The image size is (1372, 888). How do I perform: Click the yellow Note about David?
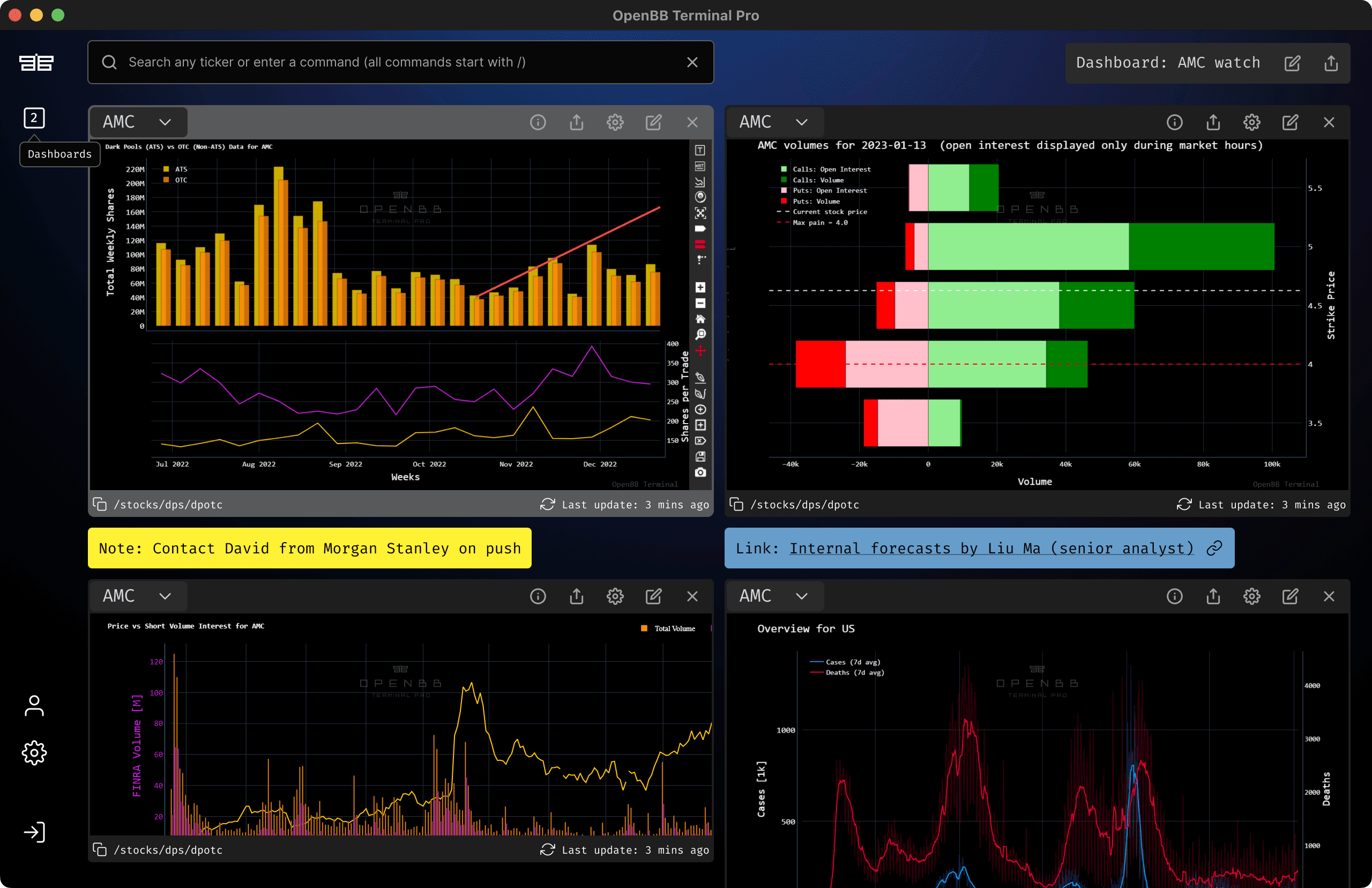click(x=309, y=549)
